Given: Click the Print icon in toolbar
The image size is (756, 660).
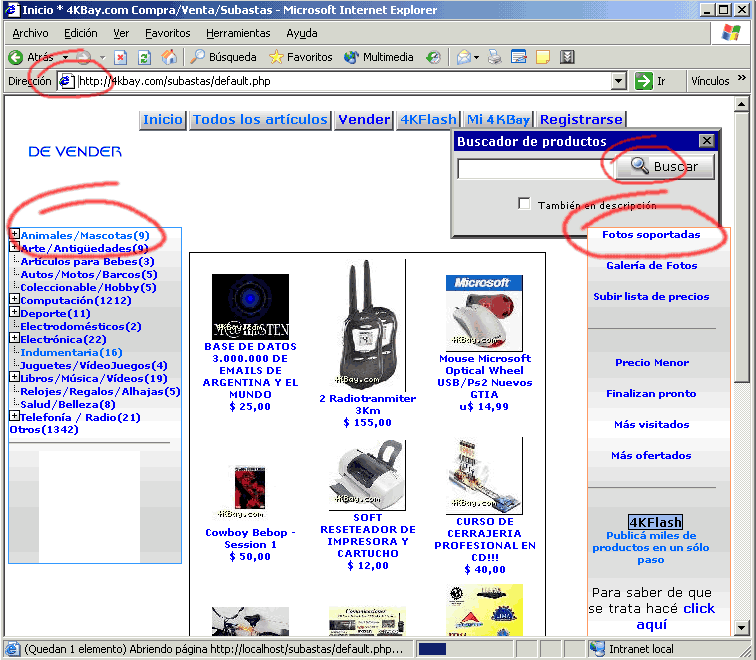Looking at the screenshot, I should (x=494, y=57).
